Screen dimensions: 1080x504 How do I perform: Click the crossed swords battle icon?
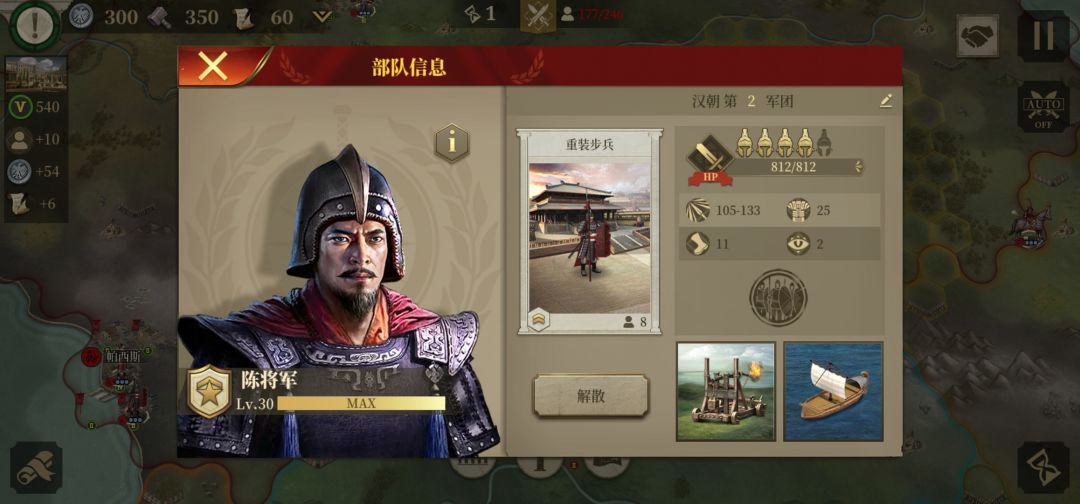(x=537, y=16)
